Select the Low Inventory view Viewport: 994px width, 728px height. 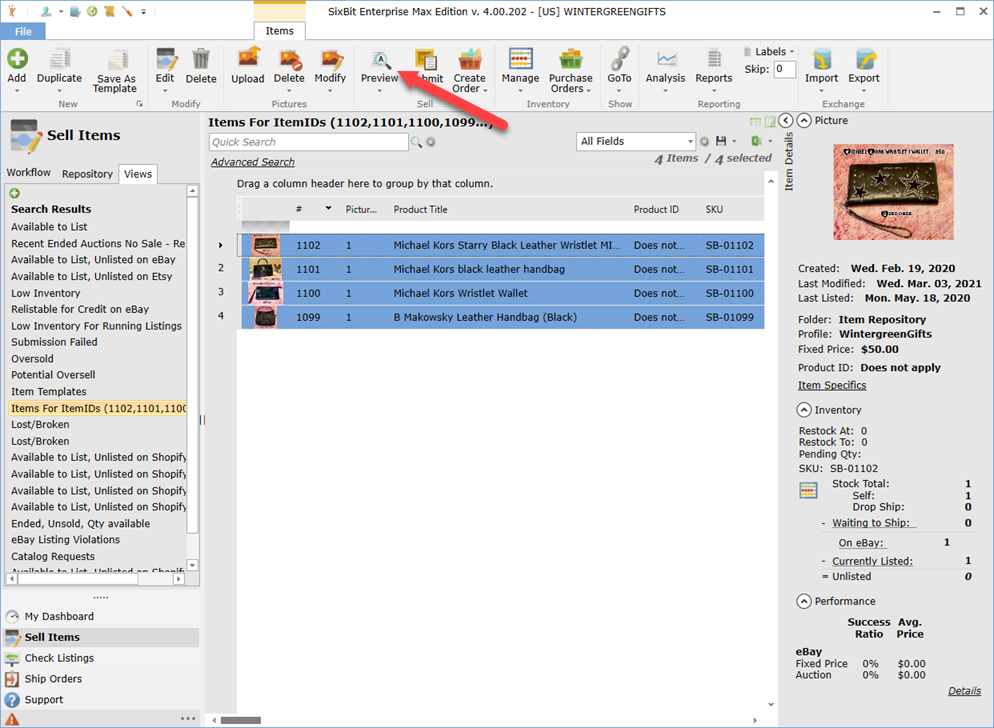tap(46, 293)
